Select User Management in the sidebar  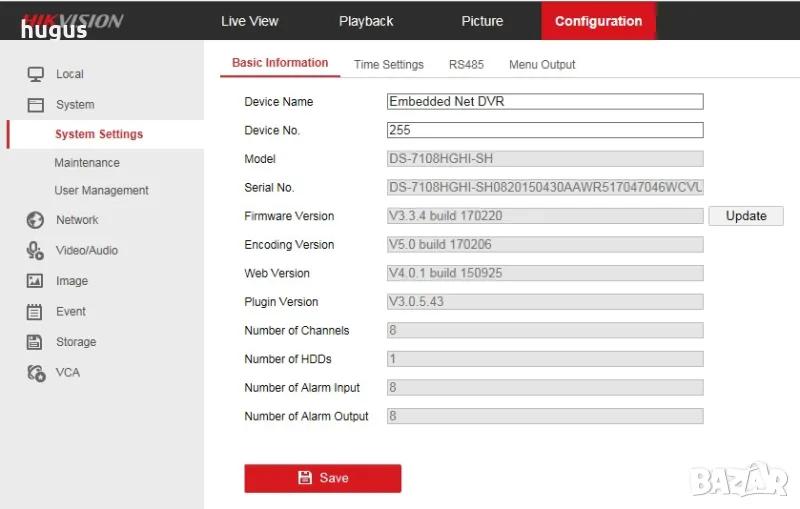[x=101, y=191]
